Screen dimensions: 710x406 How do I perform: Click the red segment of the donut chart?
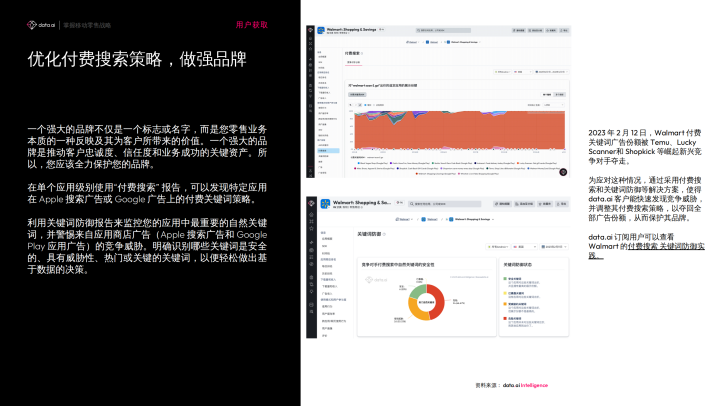point(438,301)
